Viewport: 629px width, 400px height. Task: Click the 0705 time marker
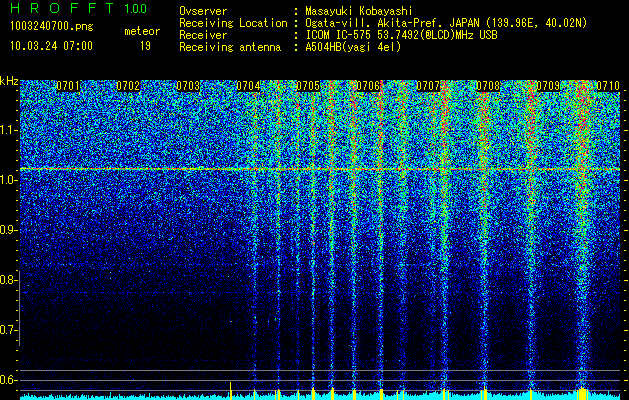[x=308, y=86]
